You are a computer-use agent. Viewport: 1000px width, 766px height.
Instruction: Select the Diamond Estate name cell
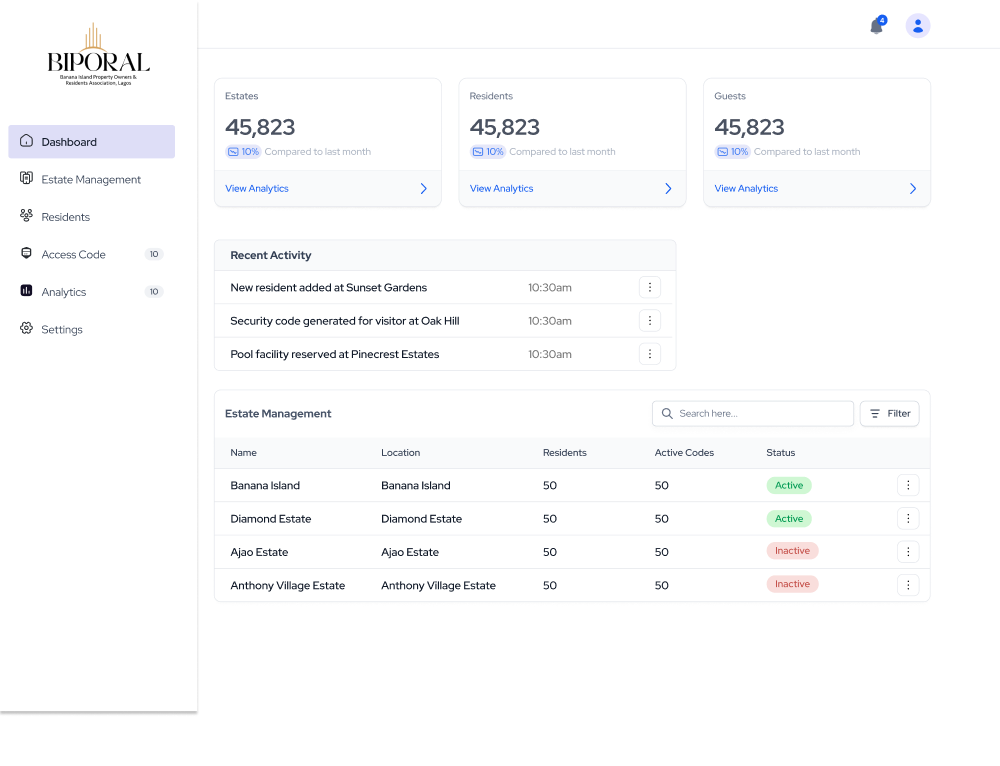pyautogui.click(x=271, y=519)
